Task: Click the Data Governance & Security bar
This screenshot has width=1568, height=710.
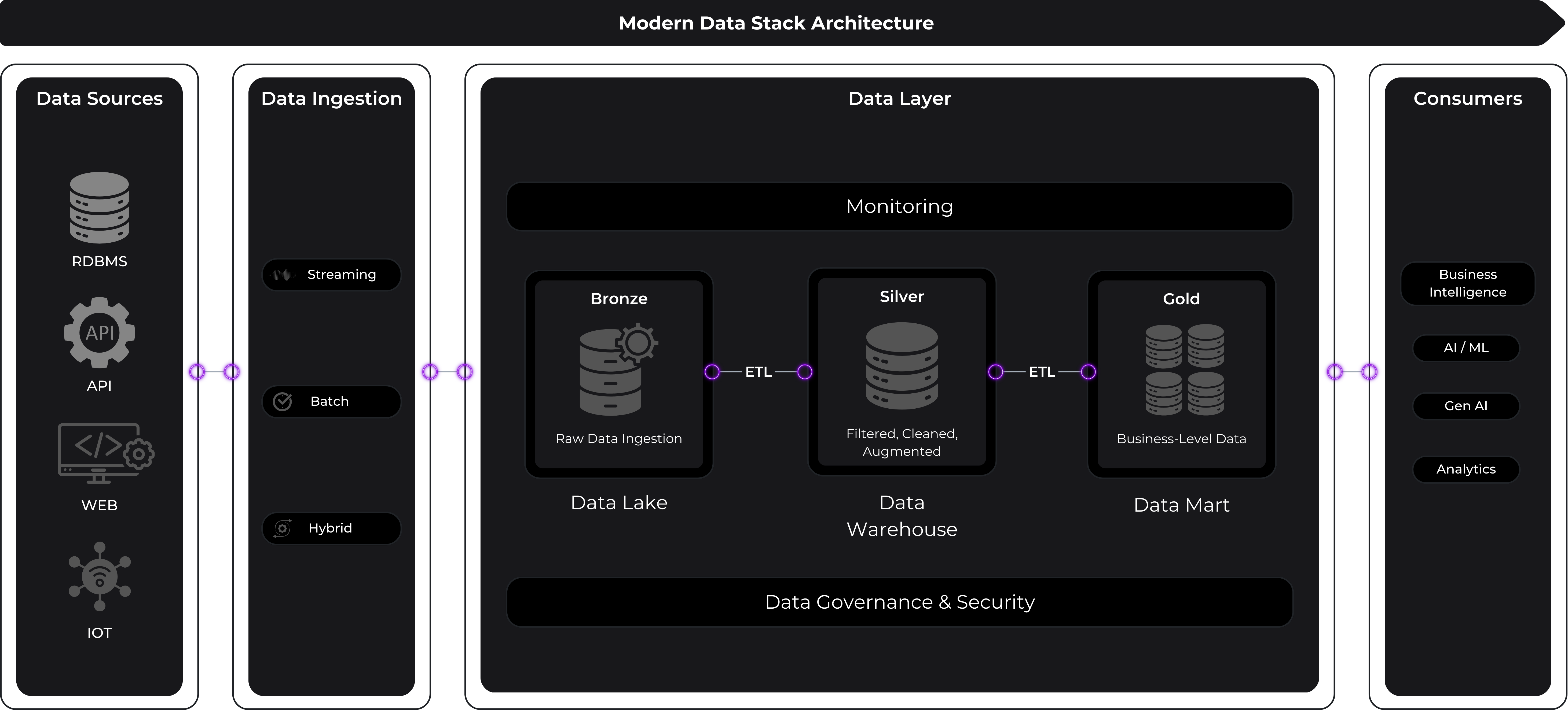Action: [900, 602]
